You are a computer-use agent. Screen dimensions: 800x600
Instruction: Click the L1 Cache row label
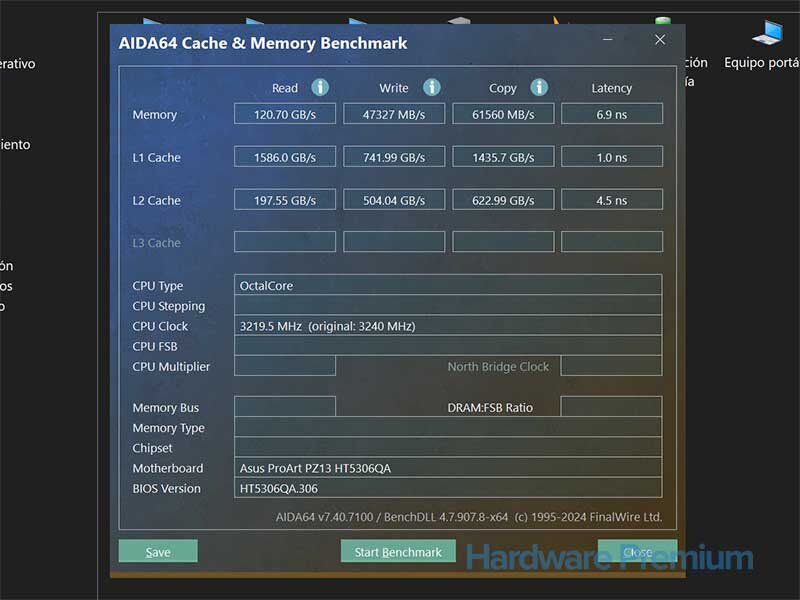click(x=157, y=157)
